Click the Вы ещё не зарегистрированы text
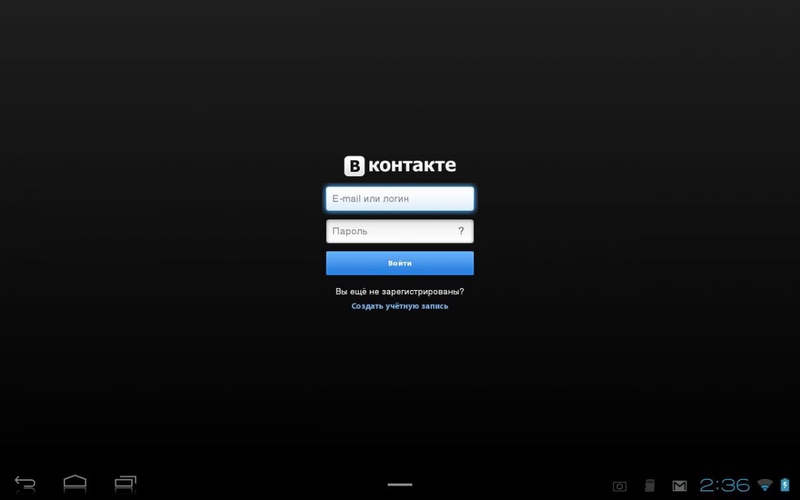The height and width of the screenshot is (500, 800). (400, 292)
